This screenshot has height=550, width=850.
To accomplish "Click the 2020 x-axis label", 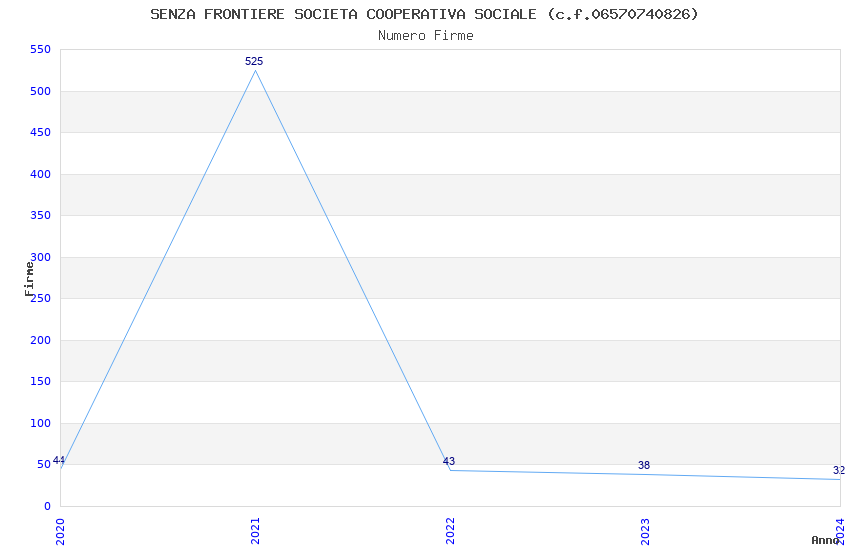I will [60, 532].
